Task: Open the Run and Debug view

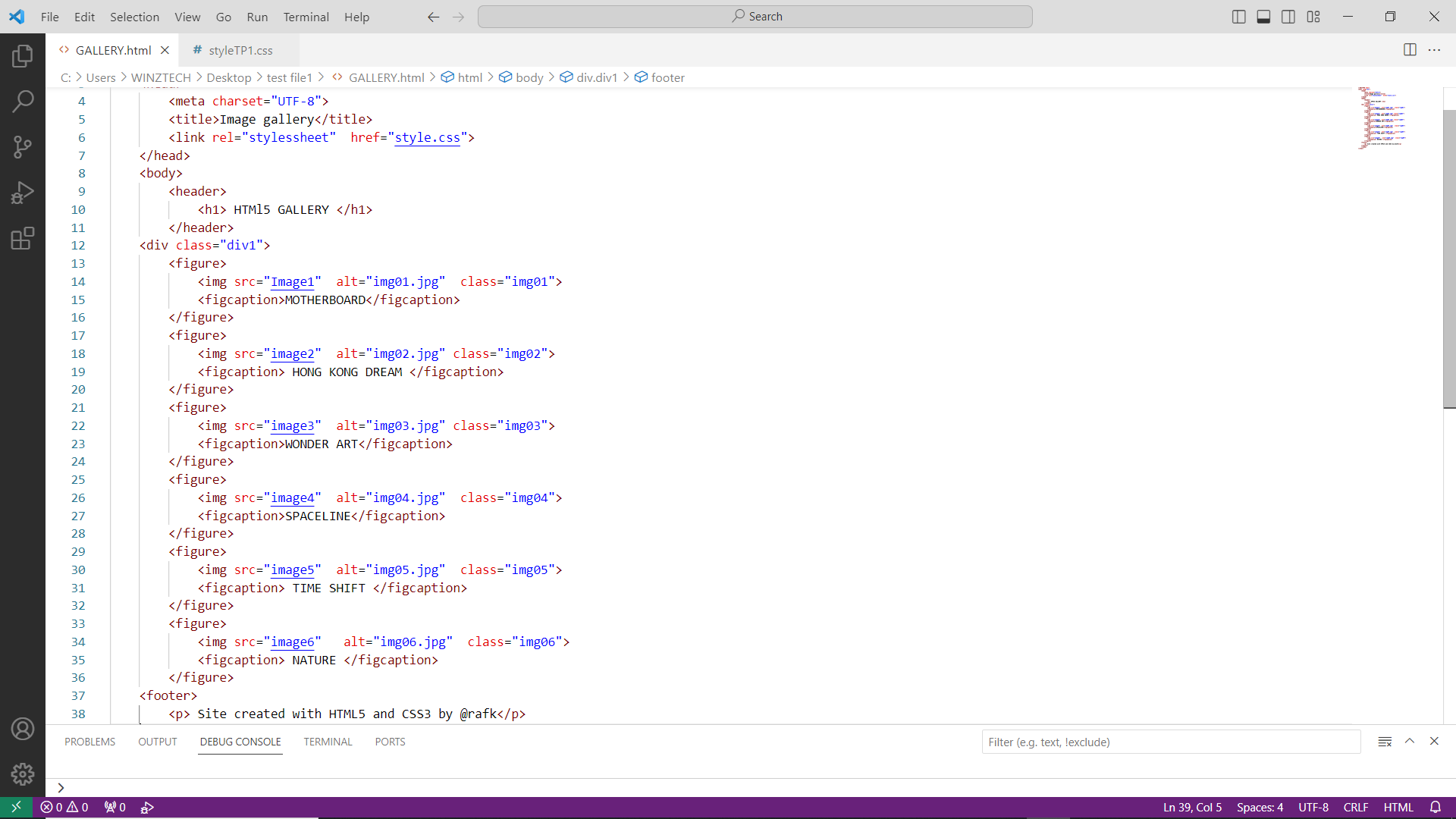Action: [x=23, y=193]
